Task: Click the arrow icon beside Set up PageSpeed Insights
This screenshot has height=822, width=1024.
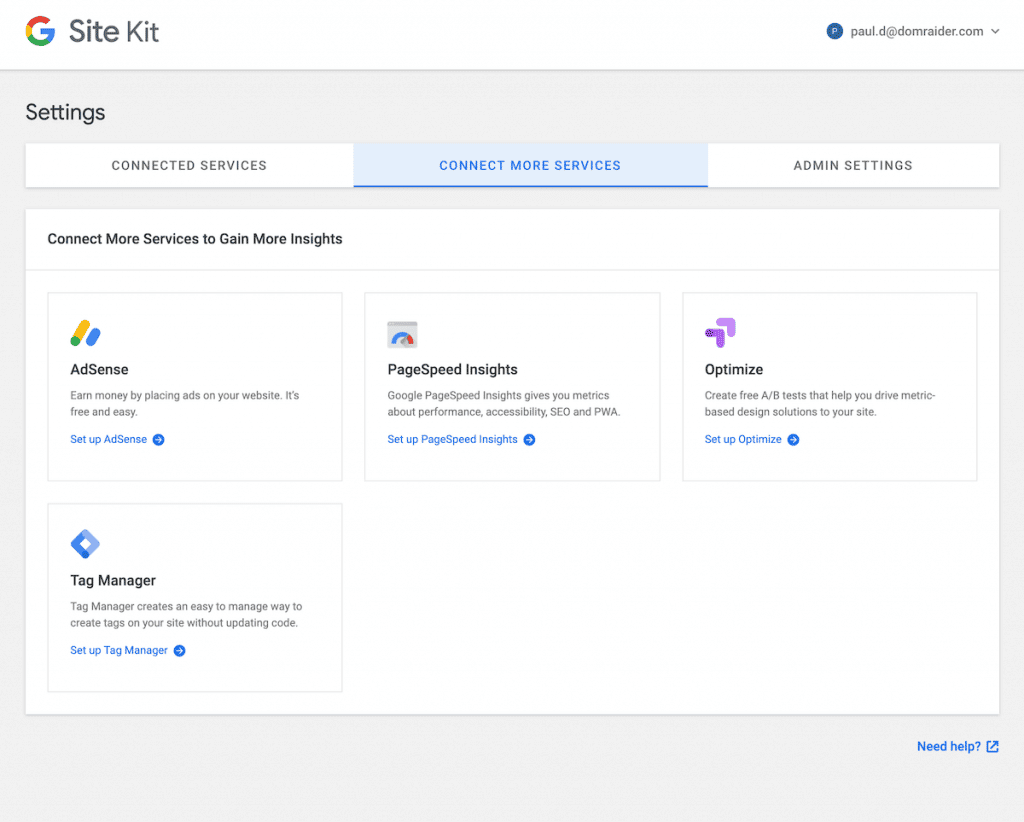Action: click(530, 440)
